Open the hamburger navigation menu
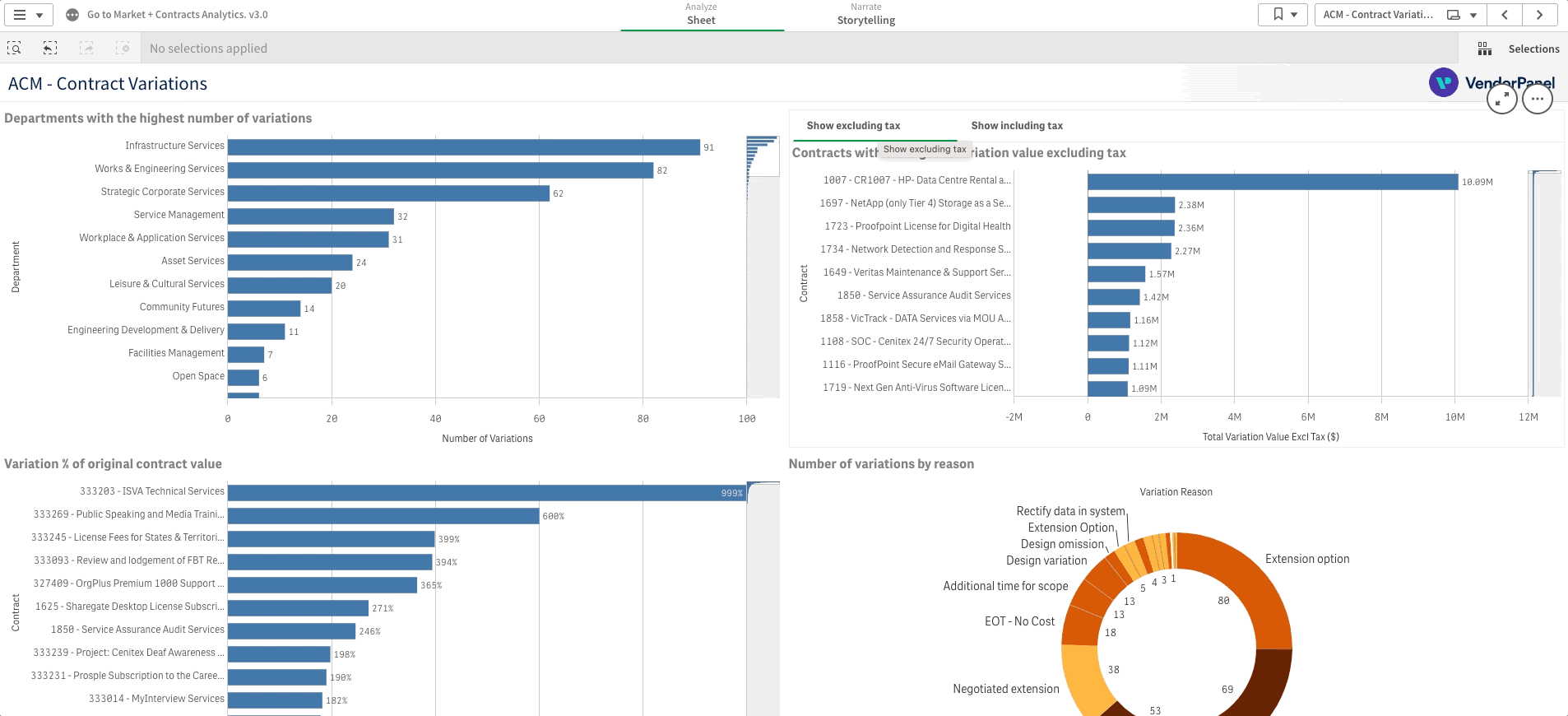Screen dimensions: 1568x716 click(20, 15)
